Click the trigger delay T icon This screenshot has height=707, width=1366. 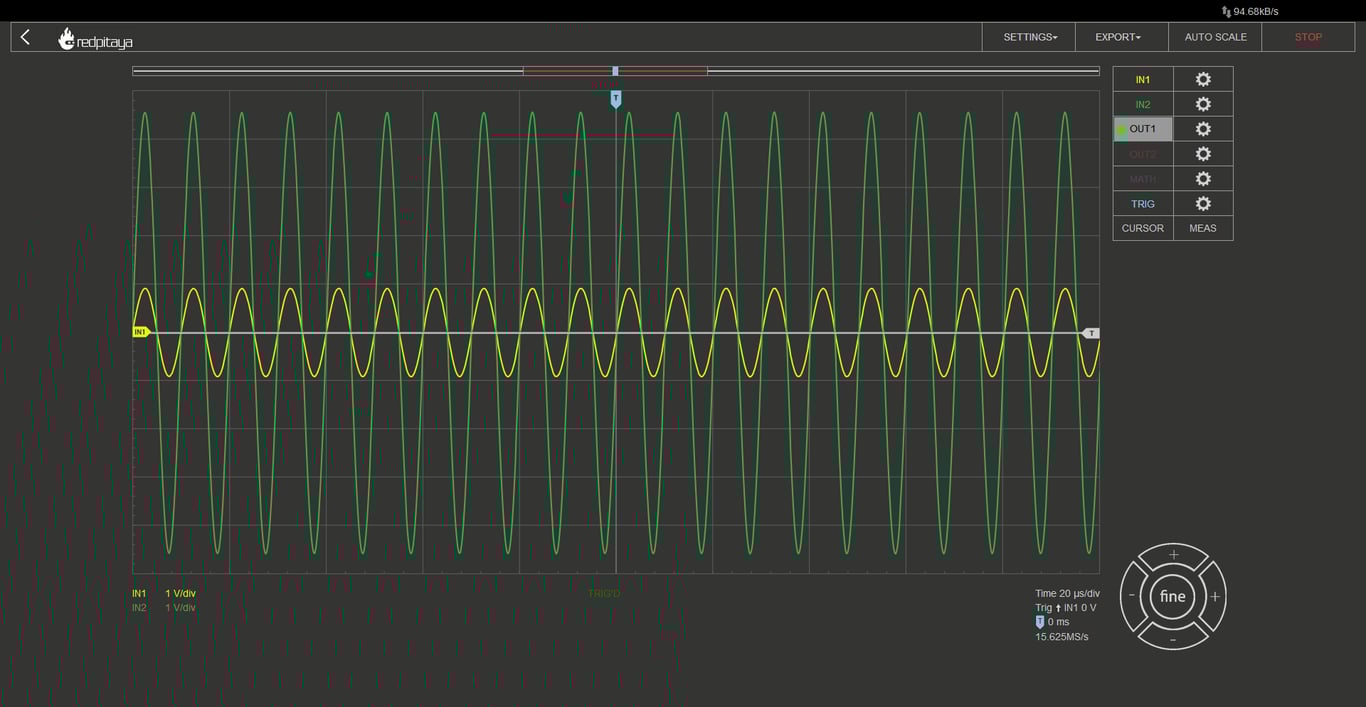[x=1040, y=622]
